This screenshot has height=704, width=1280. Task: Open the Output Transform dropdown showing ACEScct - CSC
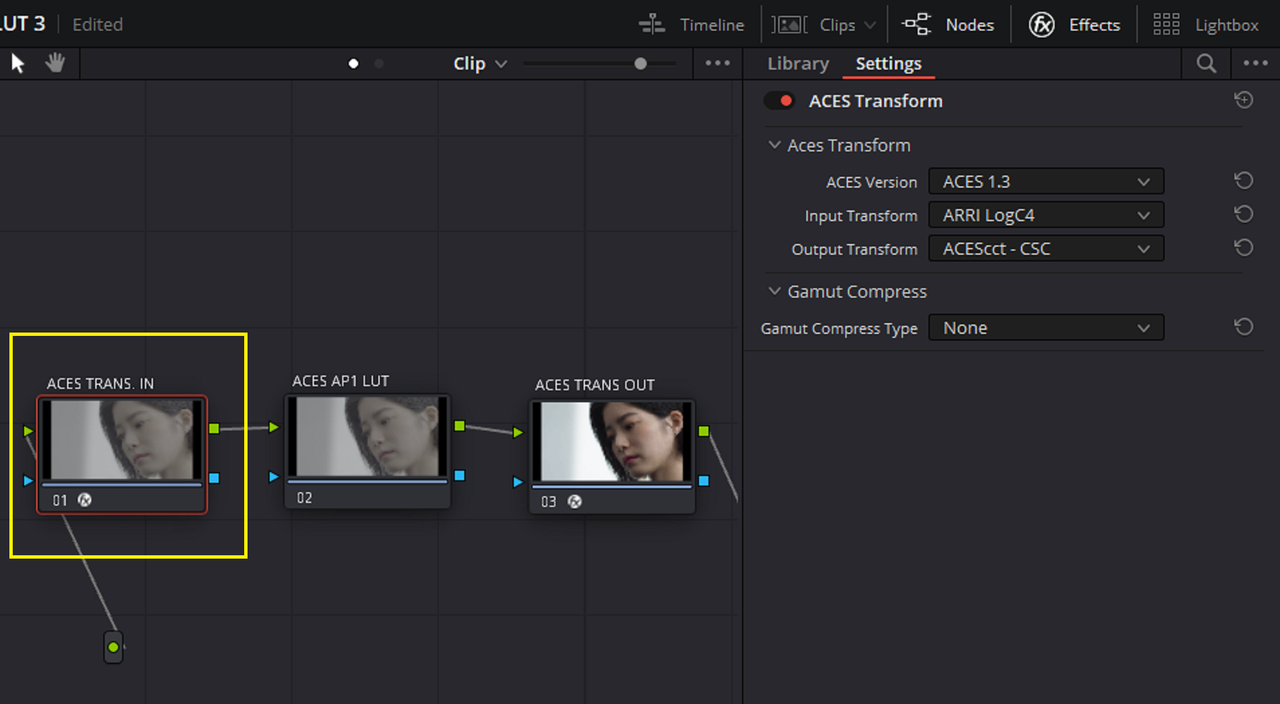click(1046, 248)
